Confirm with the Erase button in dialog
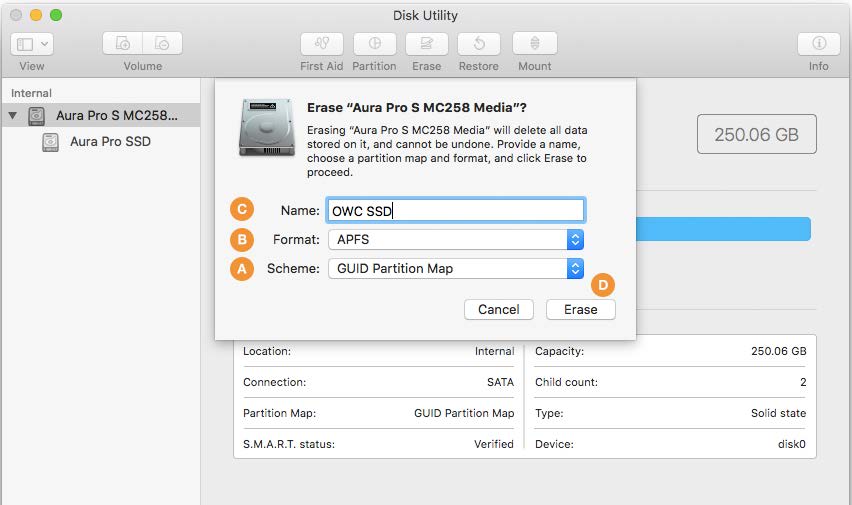The width and height of the screenshot is (852, 505). 581,309
